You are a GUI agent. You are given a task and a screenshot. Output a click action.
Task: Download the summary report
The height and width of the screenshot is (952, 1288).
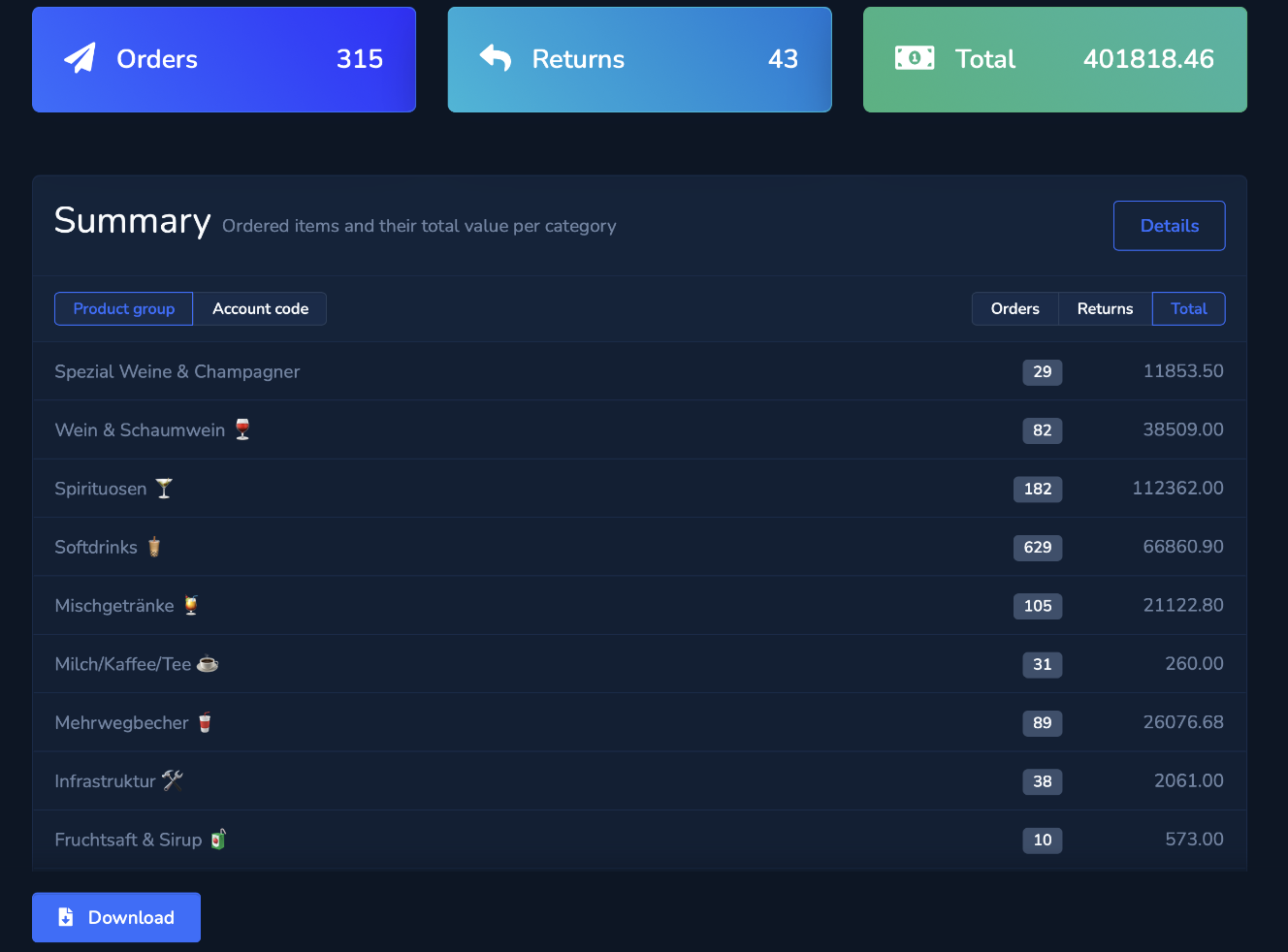tap(116, 917)
